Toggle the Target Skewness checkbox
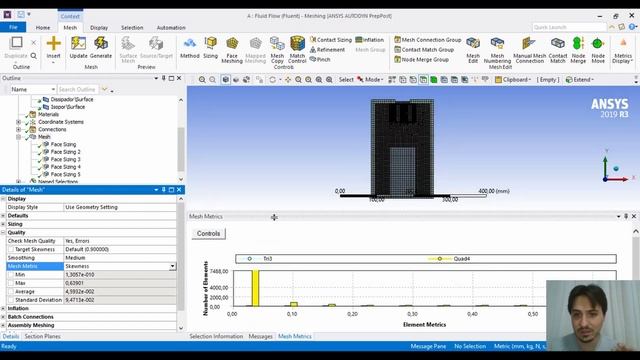This screenshot has width=640, height=360. pos(11,249)
